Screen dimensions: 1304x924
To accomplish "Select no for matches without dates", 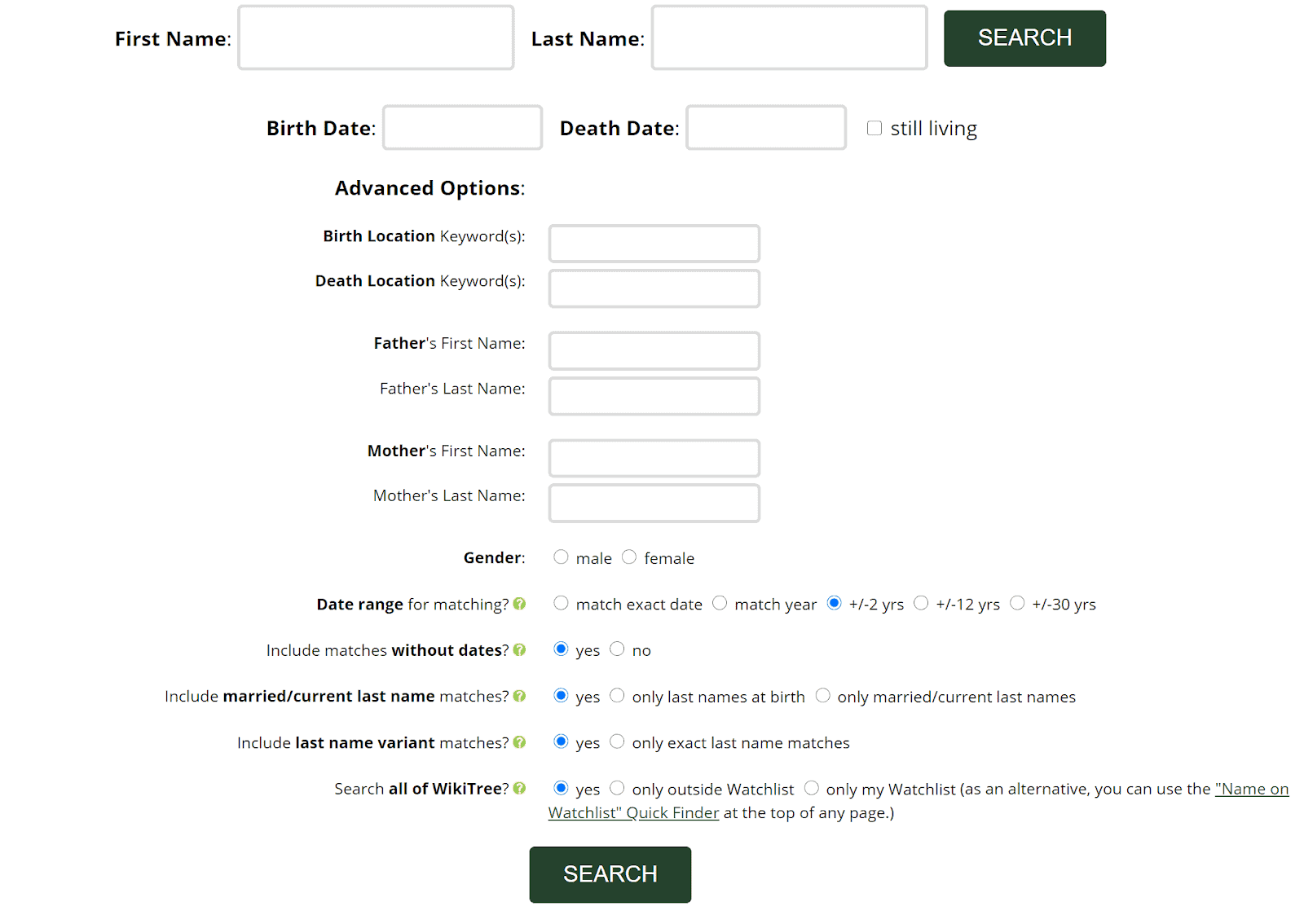I will [x=617, y=649].
